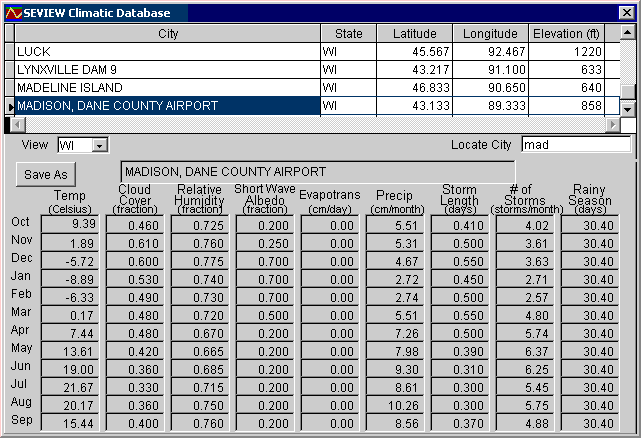
Task: Click the horizontal scroll right arrow
Action: (612, 124)
